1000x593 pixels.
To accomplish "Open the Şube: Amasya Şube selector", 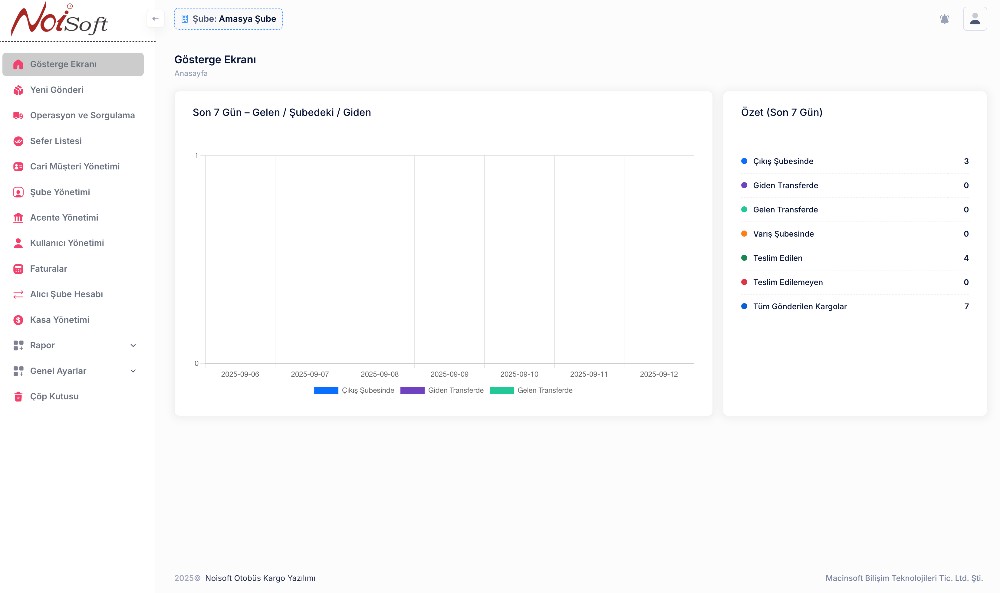I will [x=228, y=19].
